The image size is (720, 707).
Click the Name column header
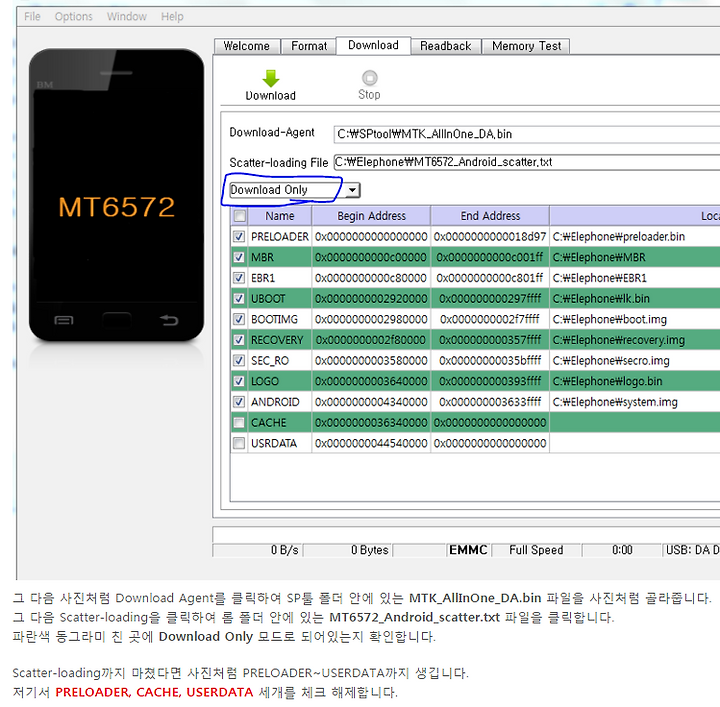[280, 215]
